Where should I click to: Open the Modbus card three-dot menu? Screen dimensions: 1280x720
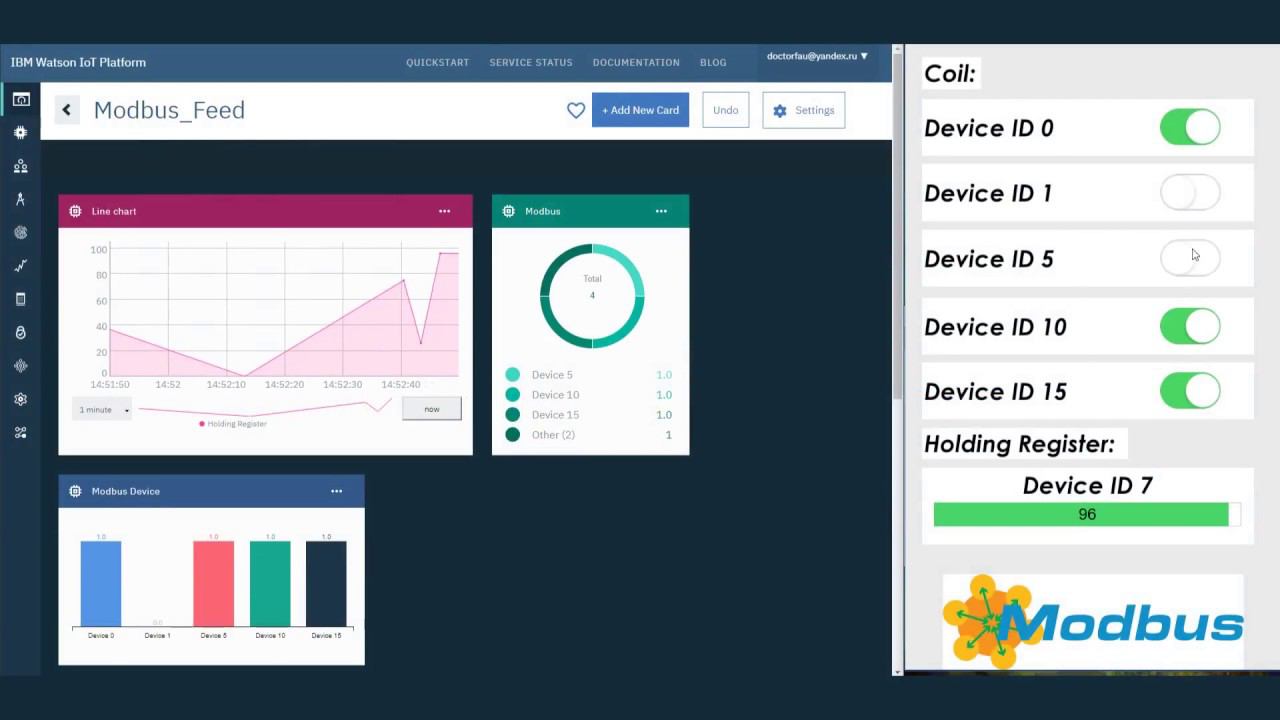661,211
